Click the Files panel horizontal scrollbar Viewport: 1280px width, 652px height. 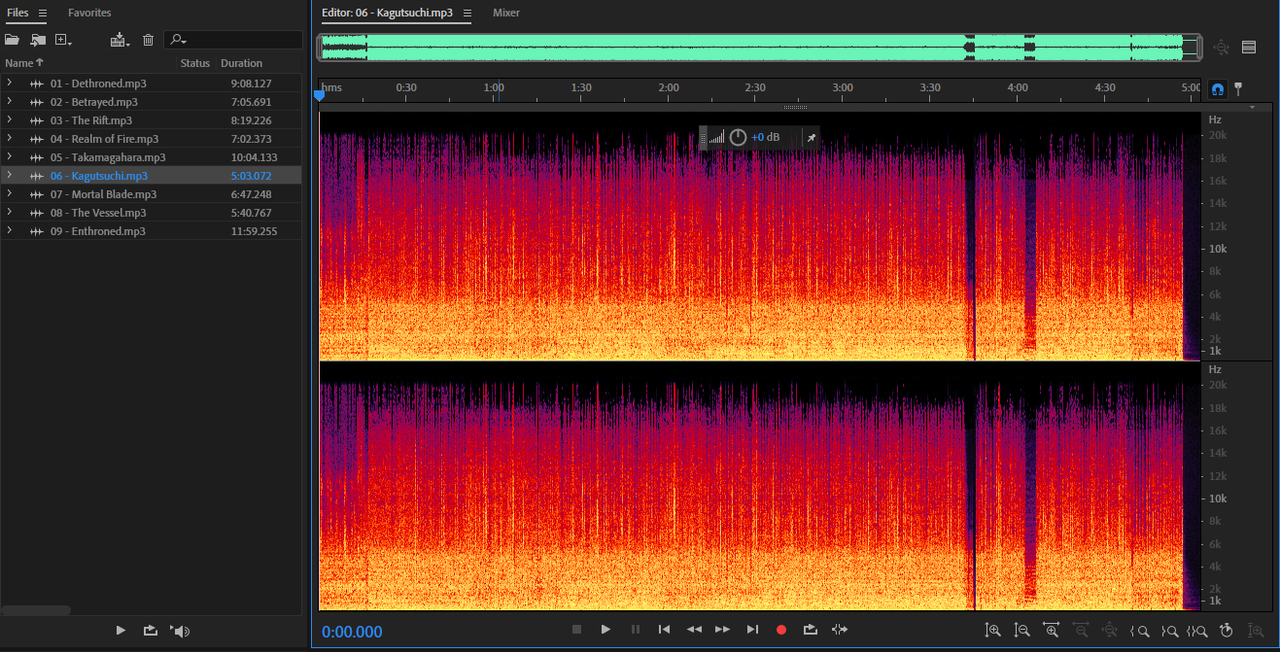pyautogui.click(x=36, y=610)
